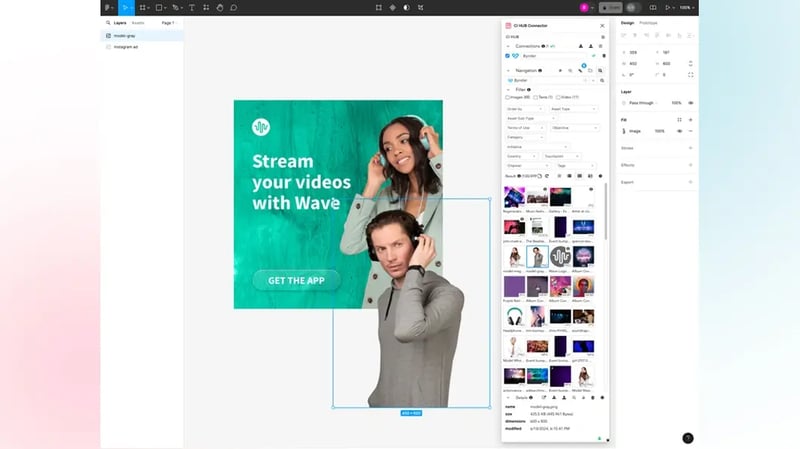This screenshot has width=800, height=449.
Task: Toggle the Video filter checkbox
Action: pos(558,97)
